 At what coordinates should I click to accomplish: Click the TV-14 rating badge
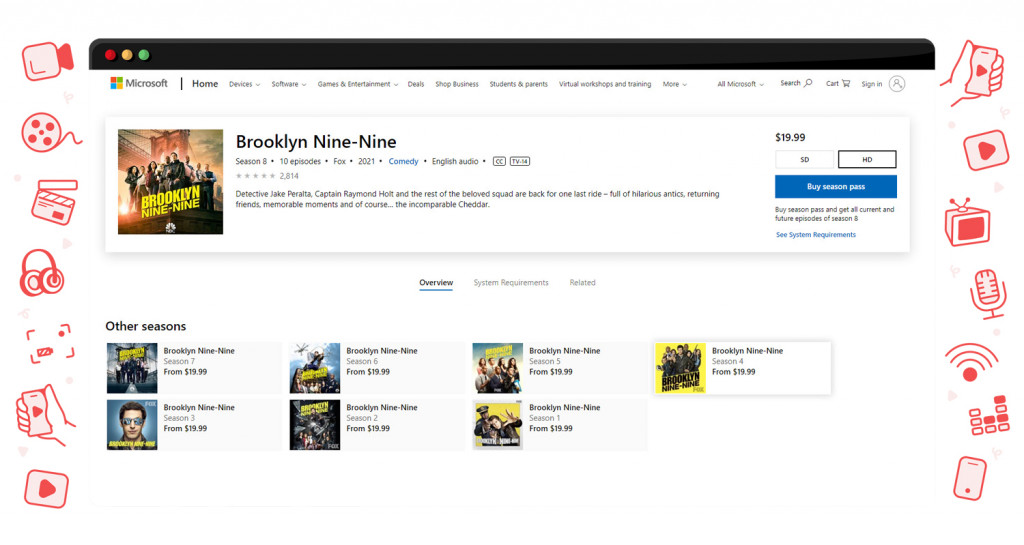(520, 161)
